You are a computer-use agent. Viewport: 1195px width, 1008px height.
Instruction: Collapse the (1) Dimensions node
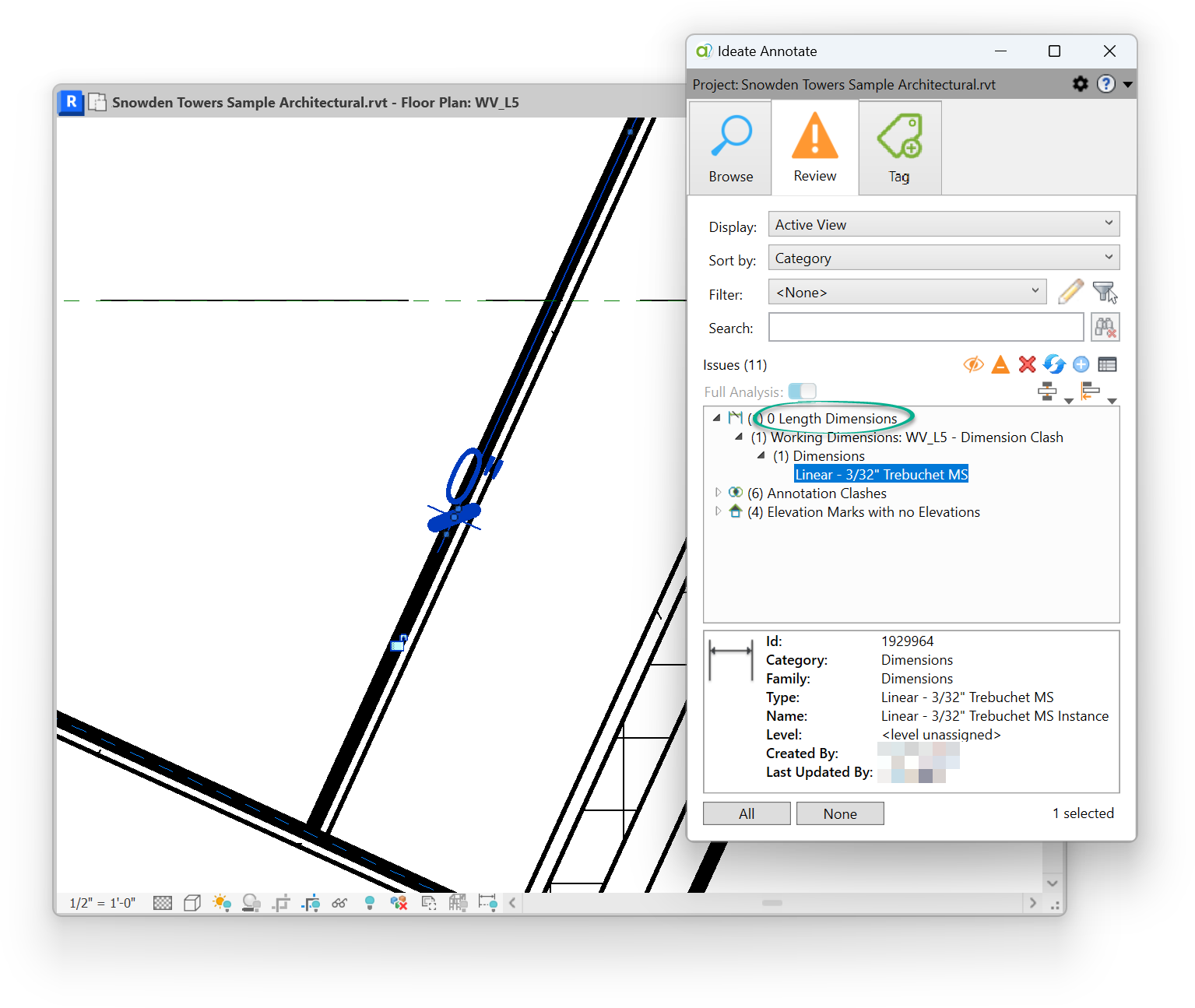pos(761,455)
